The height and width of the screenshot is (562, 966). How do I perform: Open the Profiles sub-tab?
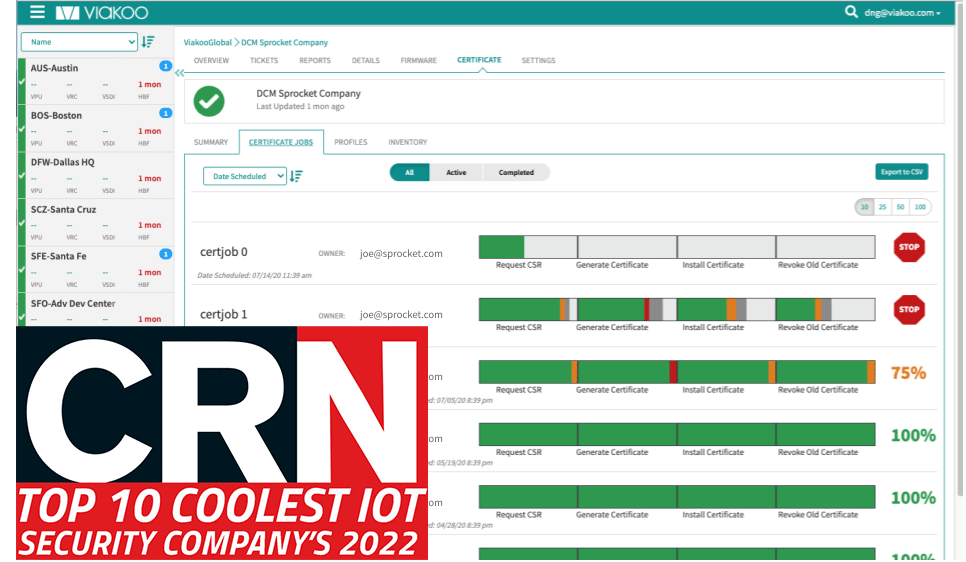point(351,142)
